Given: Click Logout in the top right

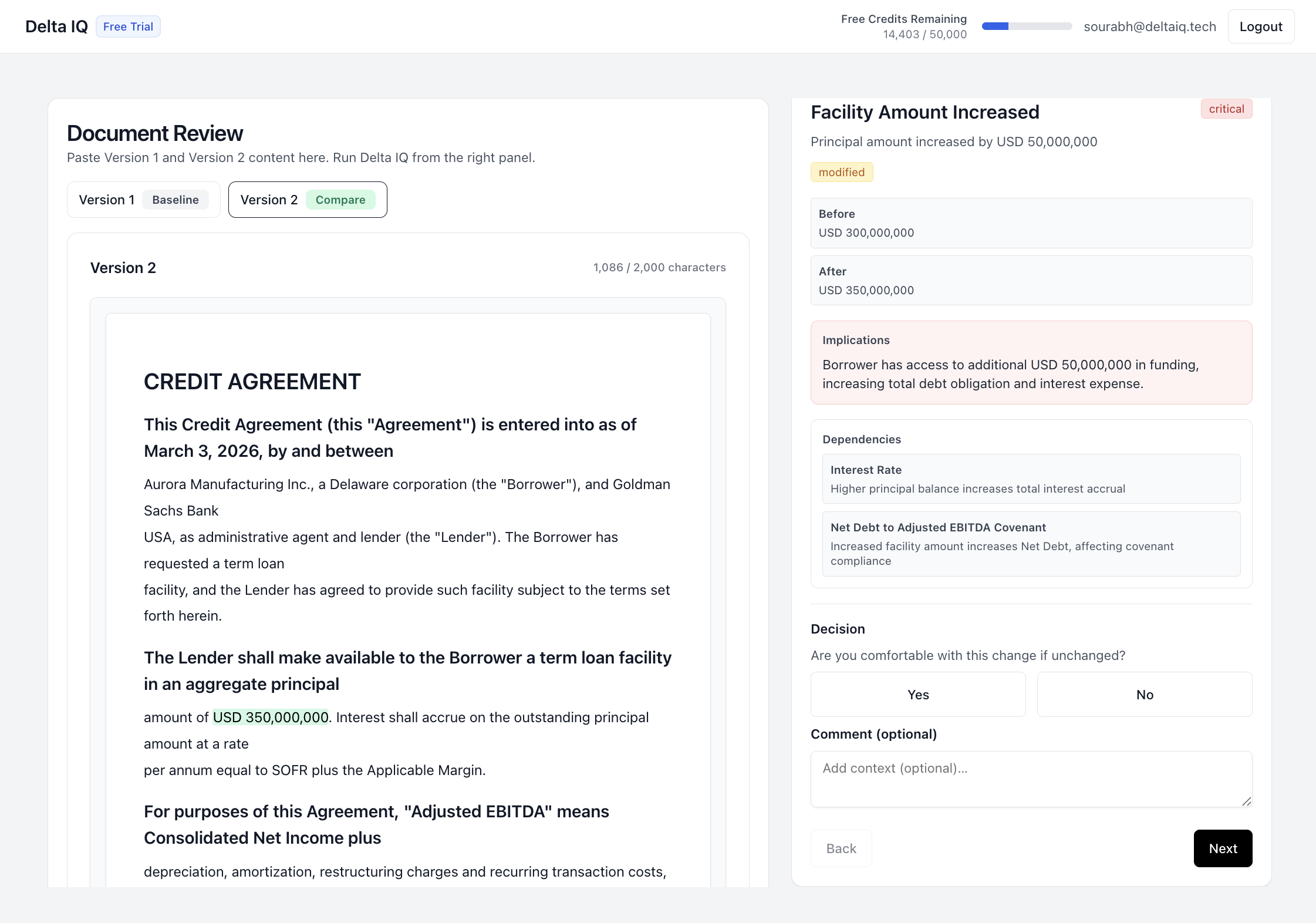Looking at the screenshot, I should (1260, 26).
